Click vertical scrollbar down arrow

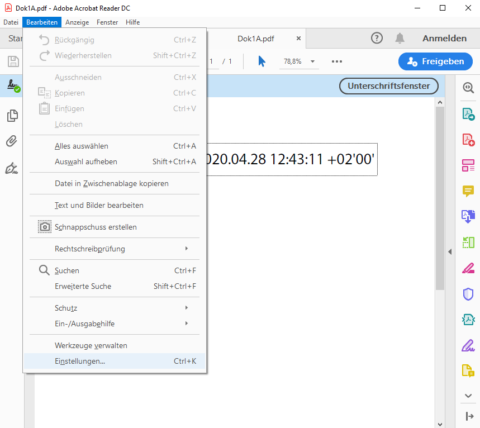(440, 424)
